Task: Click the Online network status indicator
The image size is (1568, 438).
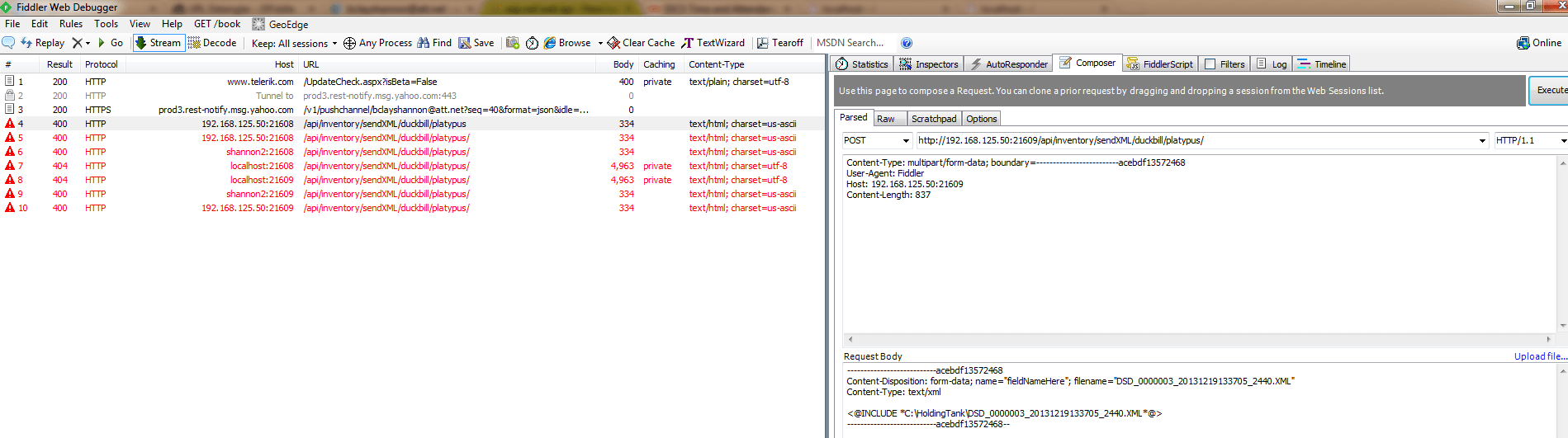Action: click(1539, 43)
